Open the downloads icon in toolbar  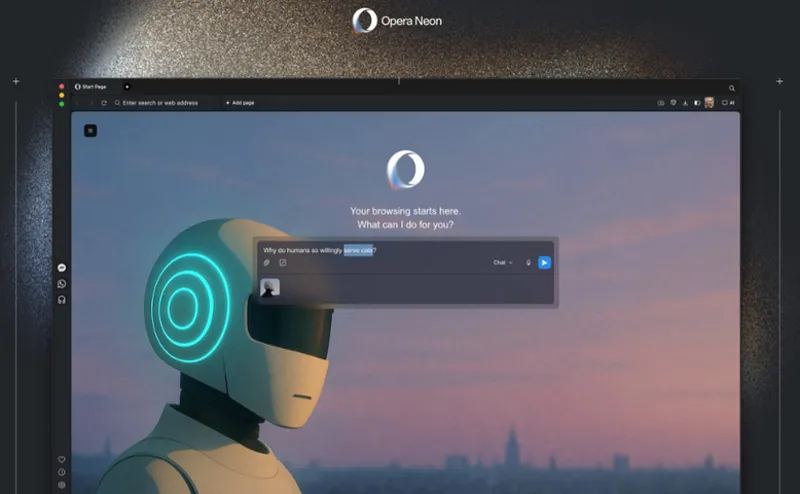pos(685,103)
